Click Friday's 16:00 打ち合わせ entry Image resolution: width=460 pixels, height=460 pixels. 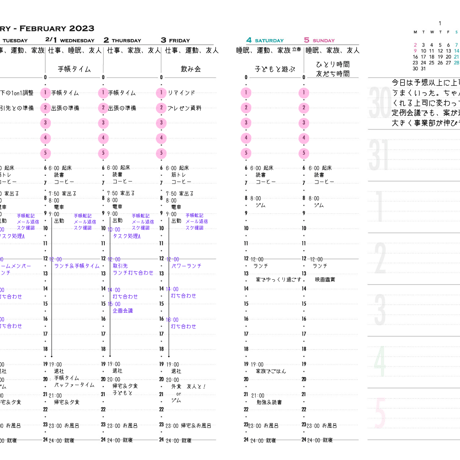coord(183,326)
